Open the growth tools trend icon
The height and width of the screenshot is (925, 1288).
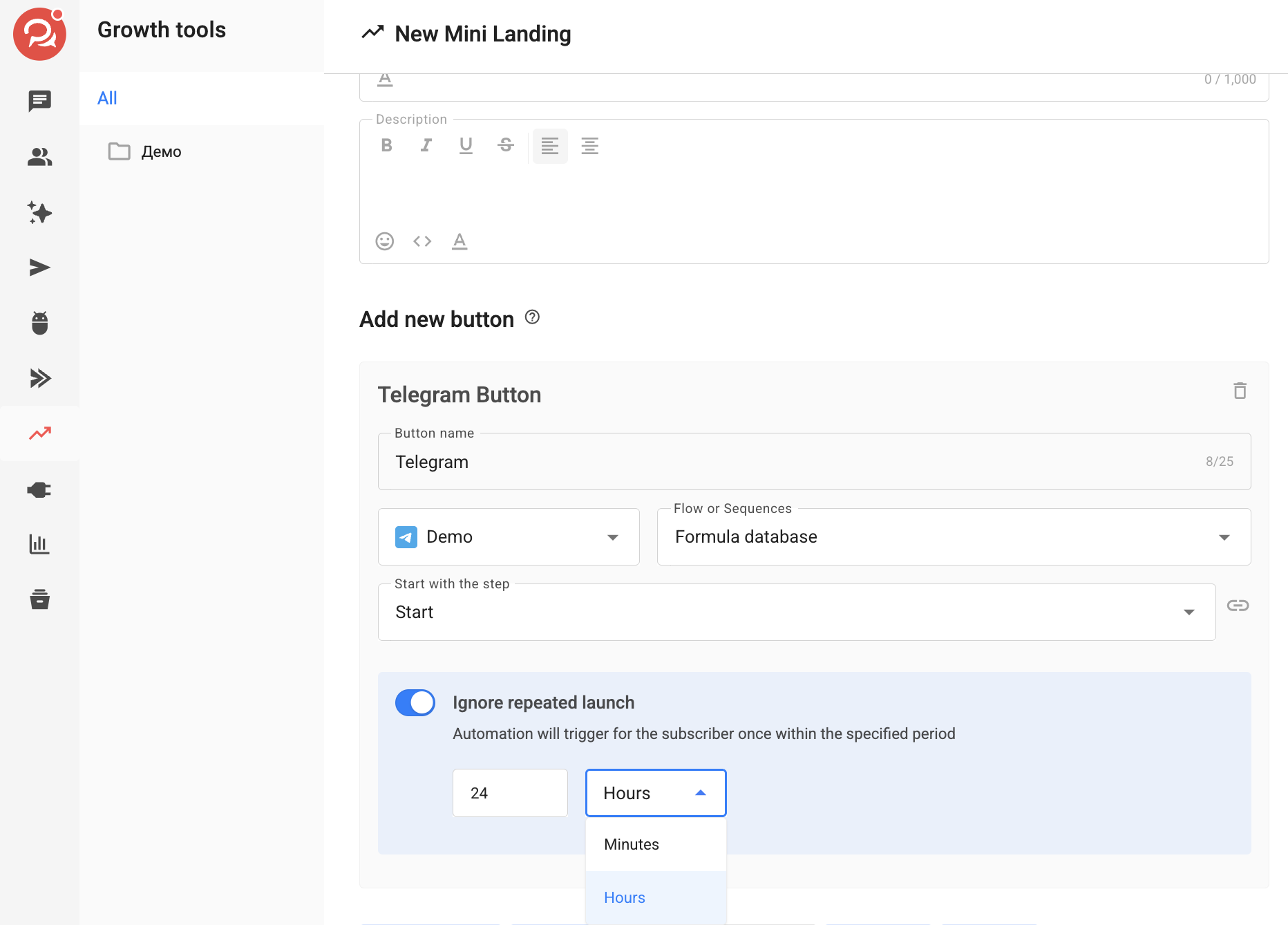point(39,433)
